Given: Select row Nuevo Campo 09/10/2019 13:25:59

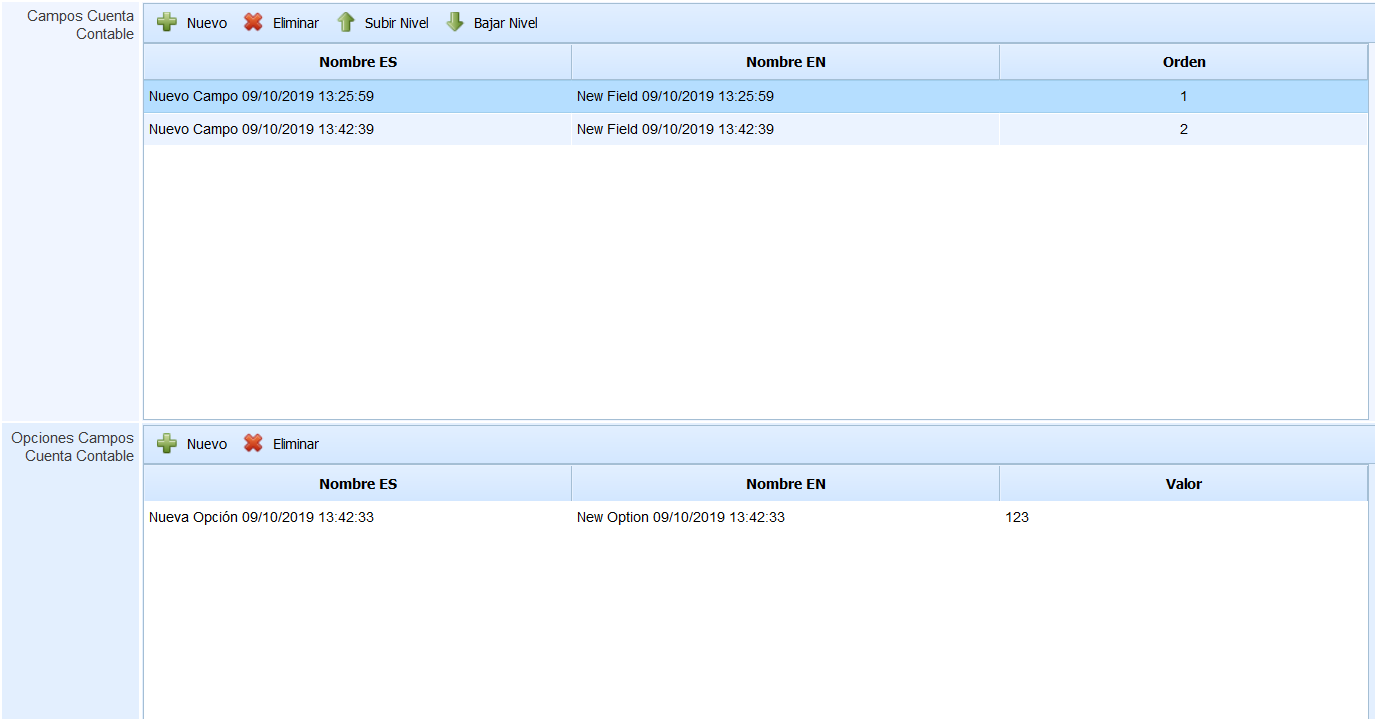Looking at the screenshot, I should click(x=261, y=97).
